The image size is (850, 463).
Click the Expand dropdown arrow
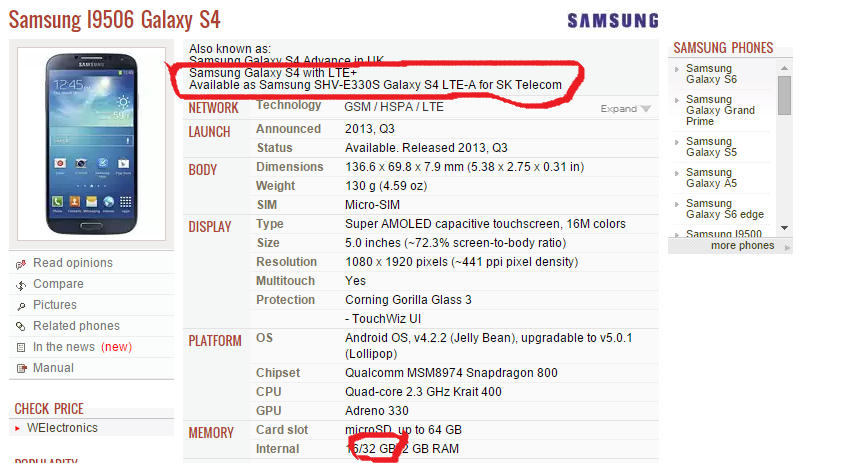[x=645, y=109]
